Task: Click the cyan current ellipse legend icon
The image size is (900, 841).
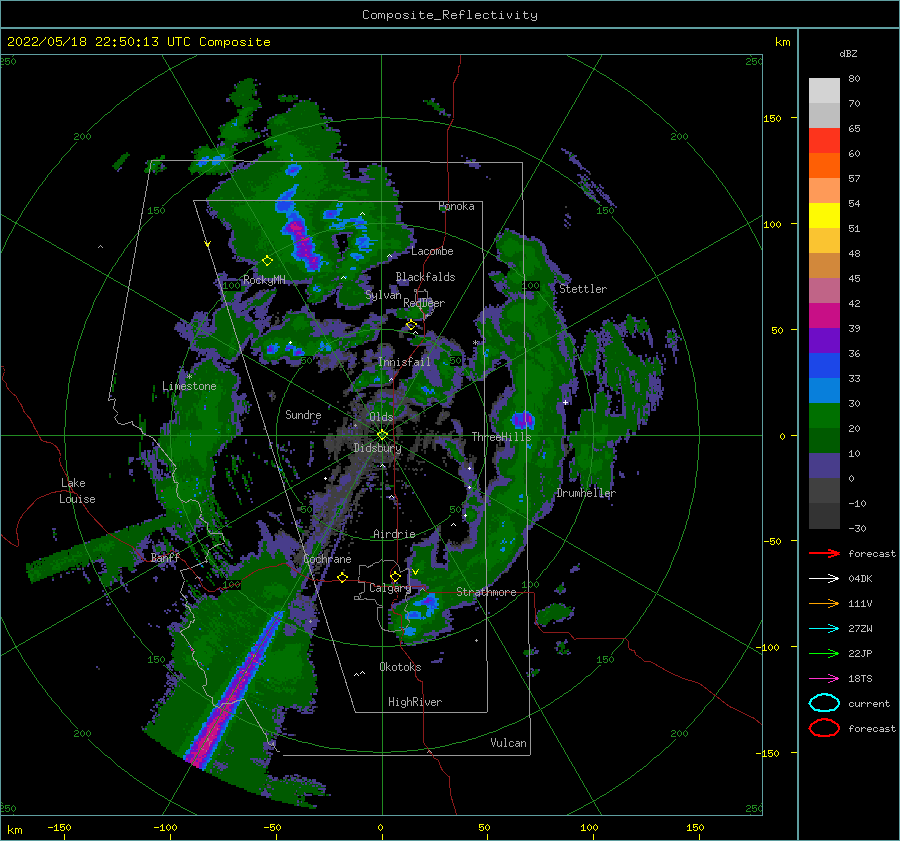Action: click(824, 703)
